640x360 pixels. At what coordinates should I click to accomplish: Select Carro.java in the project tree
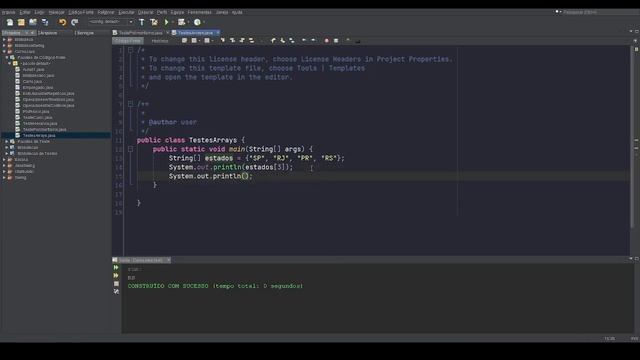point(32,82)
